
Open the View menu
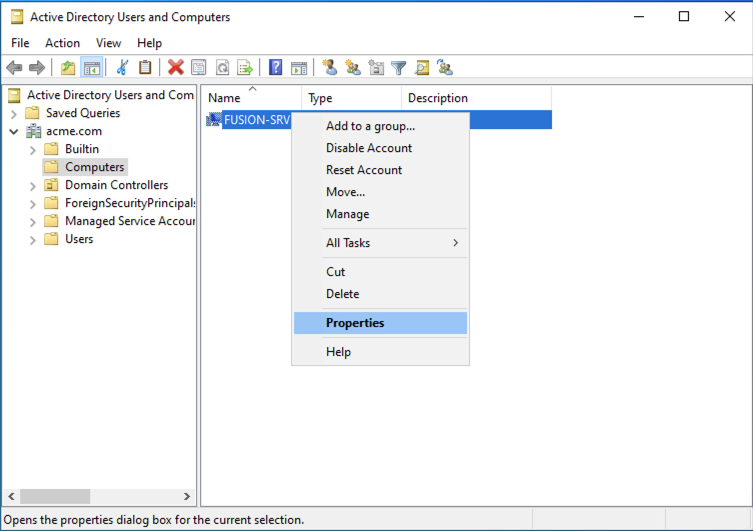tap(108, 43)
